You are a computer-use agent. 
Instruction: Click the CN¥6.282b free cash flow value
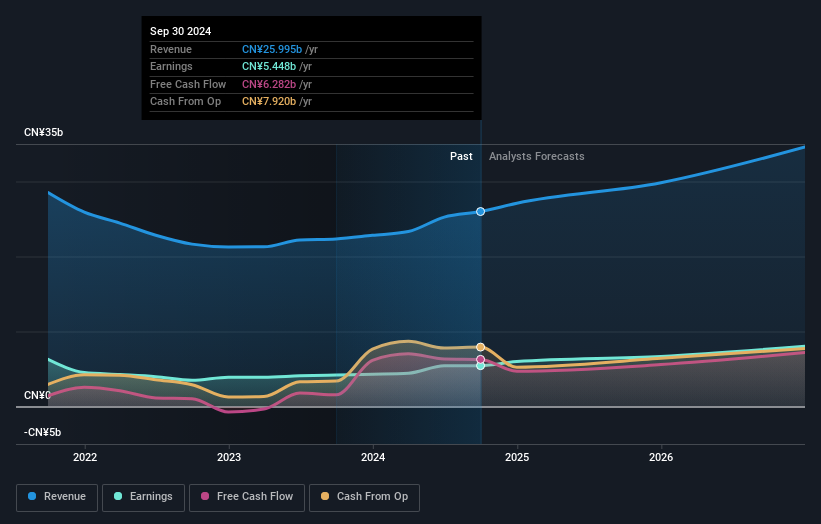(x=269, y=84)
